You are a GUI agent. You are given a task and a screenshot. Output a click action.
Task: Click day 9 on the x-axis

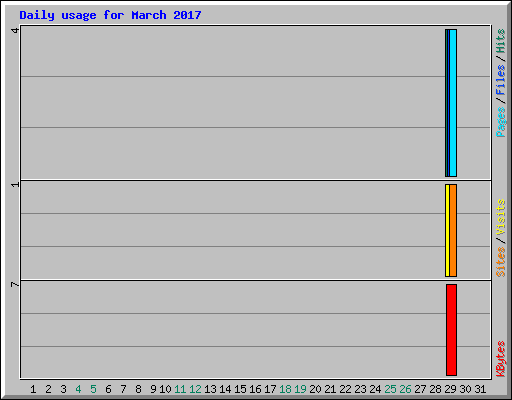click(153, 389)
